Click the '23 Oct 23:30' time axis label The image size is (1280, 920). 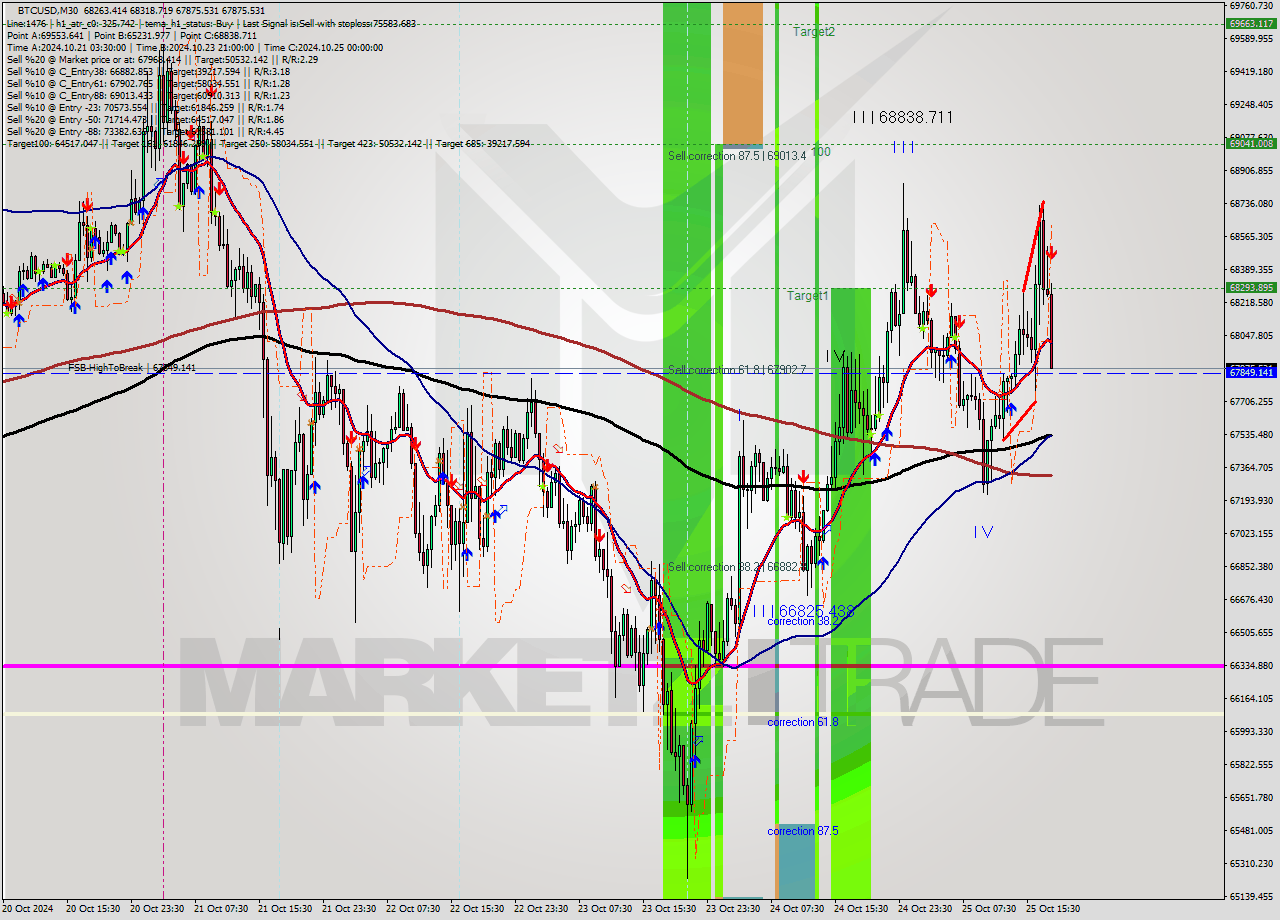click(732, 909)
